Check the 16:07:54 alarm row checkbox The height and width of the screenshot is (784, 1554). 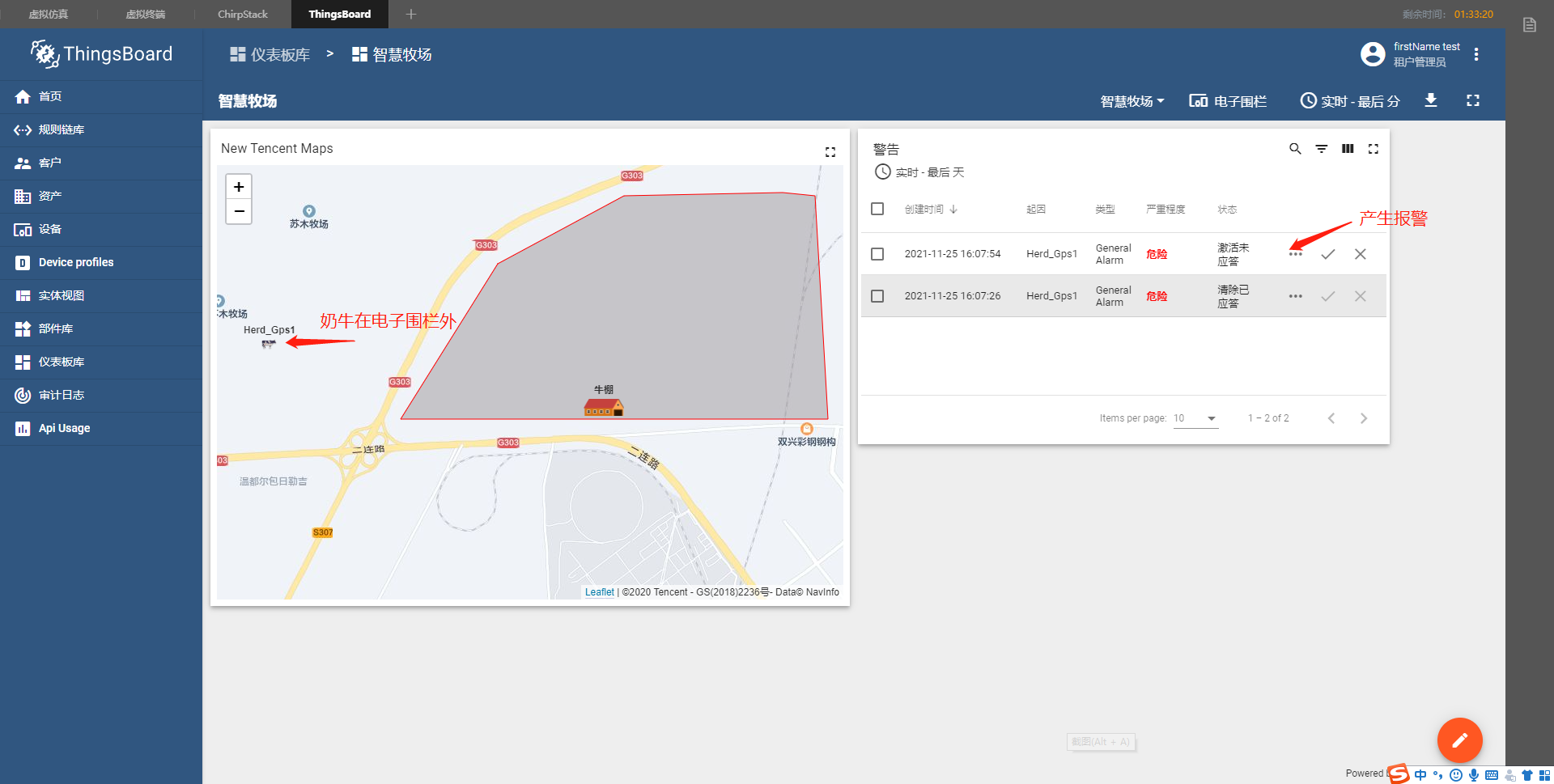coord(877,253)
